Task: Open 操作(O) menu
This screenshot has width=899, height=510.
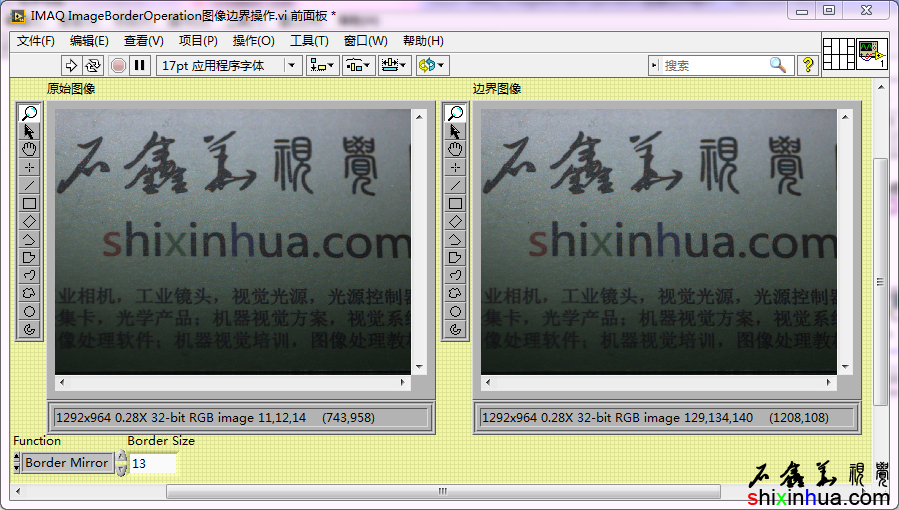Action: (253, 41)
